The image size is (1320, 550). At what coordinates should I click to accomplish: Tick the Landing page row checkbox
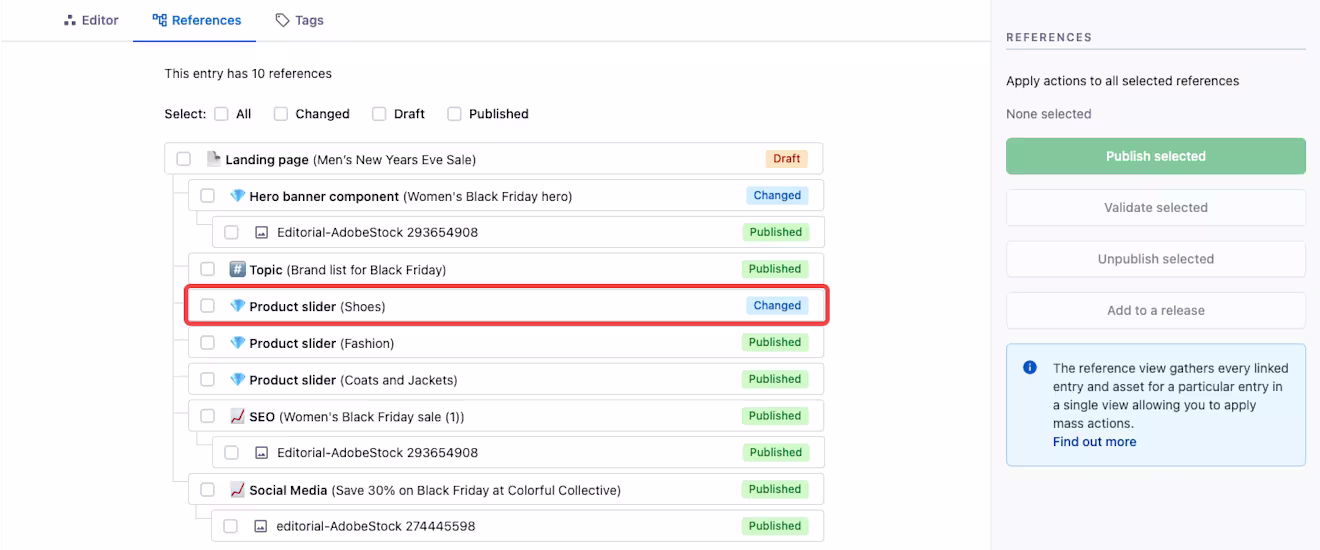pos(183,159)
